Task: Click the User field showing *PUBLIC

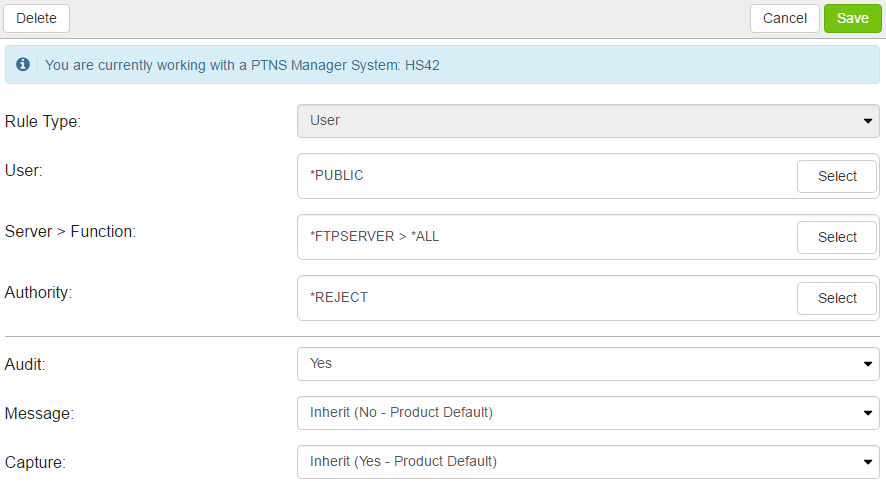Action: pyautogui.click(x=545, y=176)
